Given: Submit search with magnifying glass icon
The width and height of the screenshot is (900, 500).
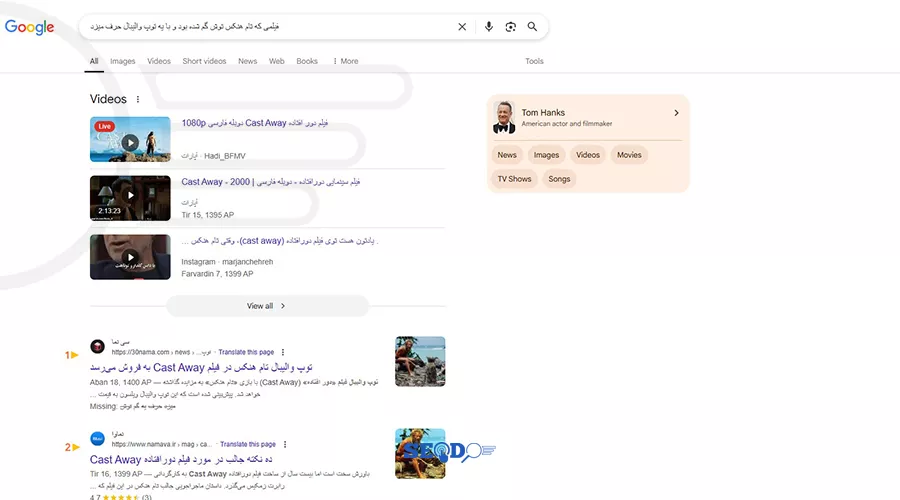Looking at the screenshot, I should (x=532, y=27).
